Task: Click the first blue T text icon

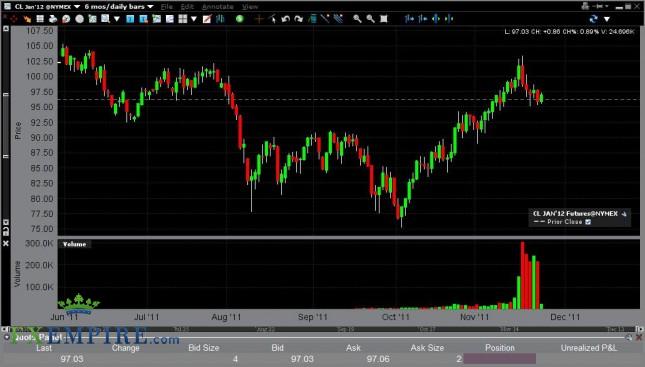Action: [x=130, y=19]
